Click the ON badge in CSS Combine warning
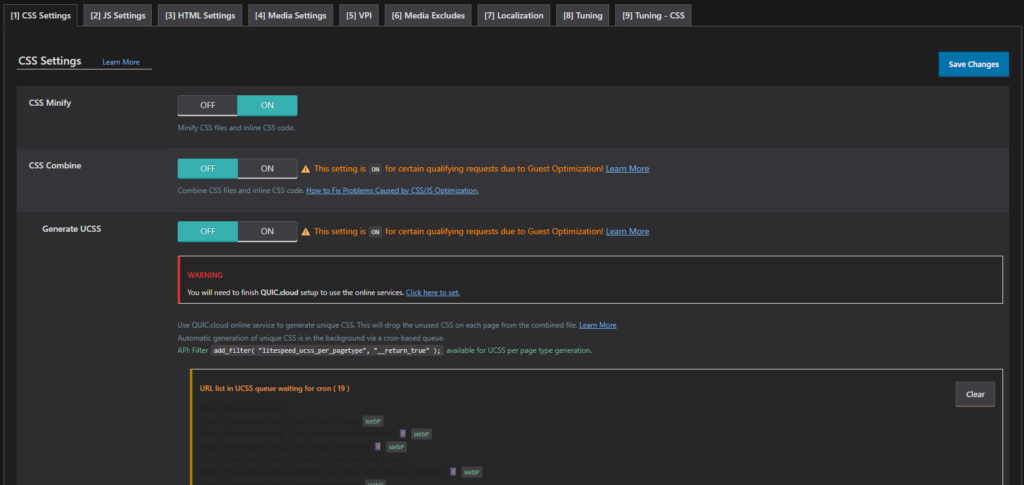This screenshot has width=1024, height=485. click(x=375, y=169)
